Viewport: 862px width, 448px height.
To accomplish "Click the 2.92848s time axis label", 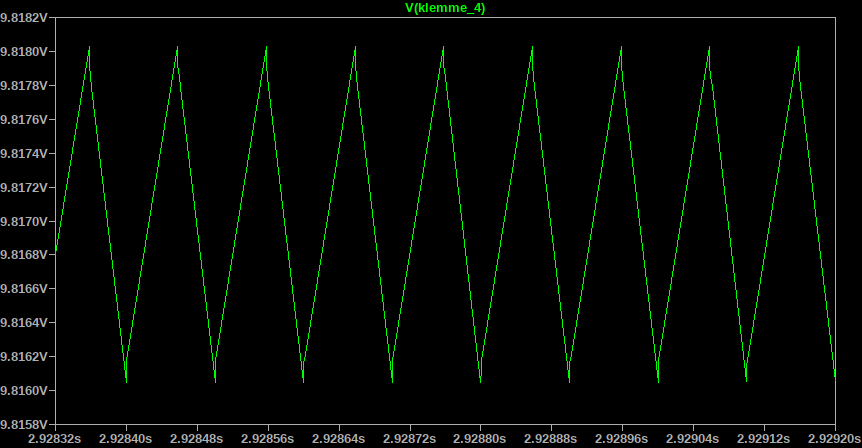I will pos(197,439).
